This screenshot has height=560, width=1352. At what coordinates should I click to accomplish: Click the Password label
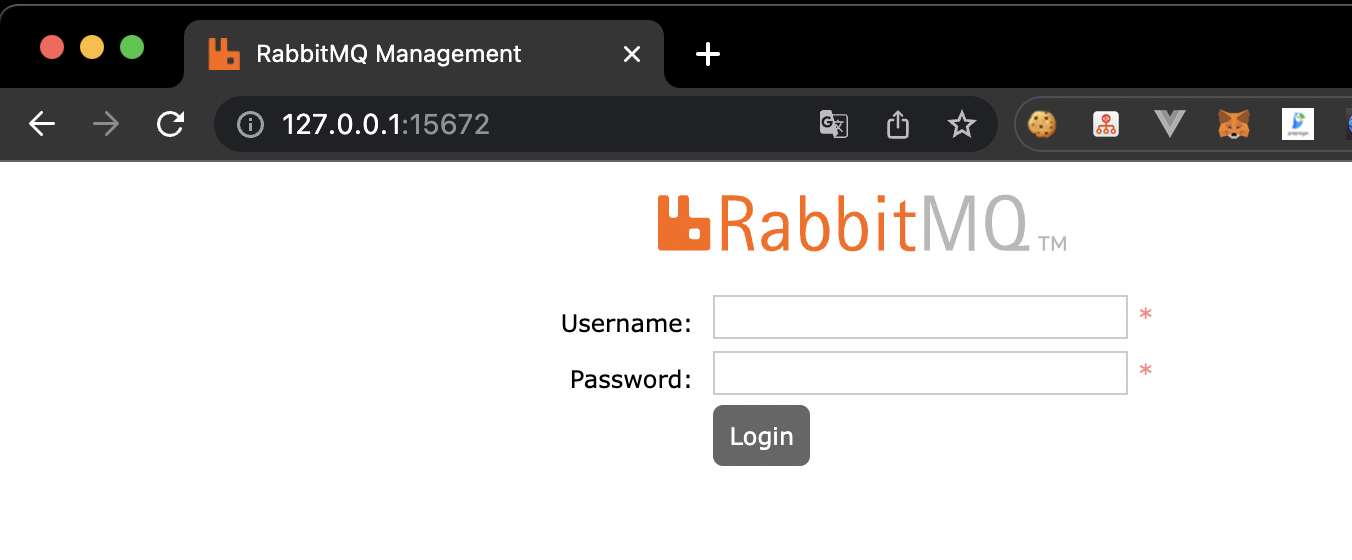[631, 379]
